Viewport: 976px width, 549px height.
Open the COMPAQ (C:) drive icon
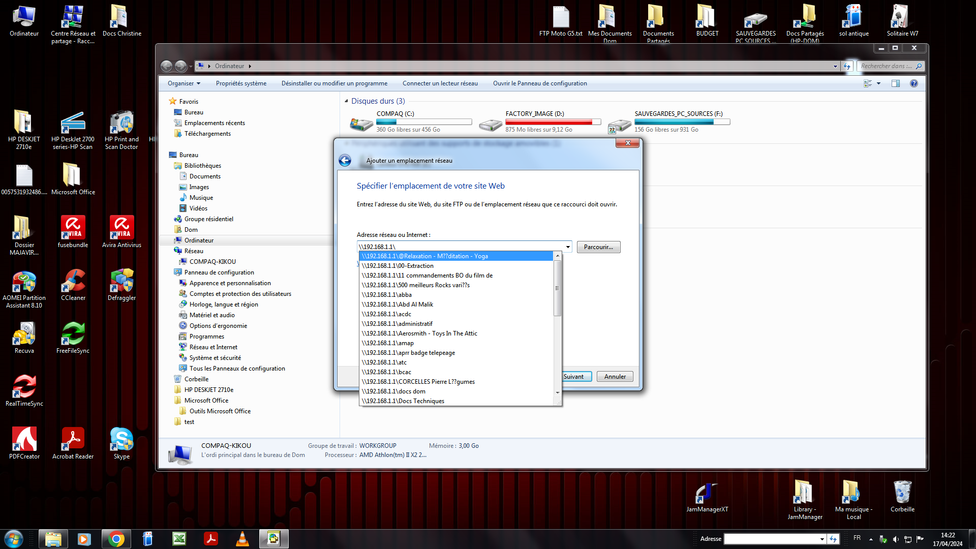[x=361, y=124]
